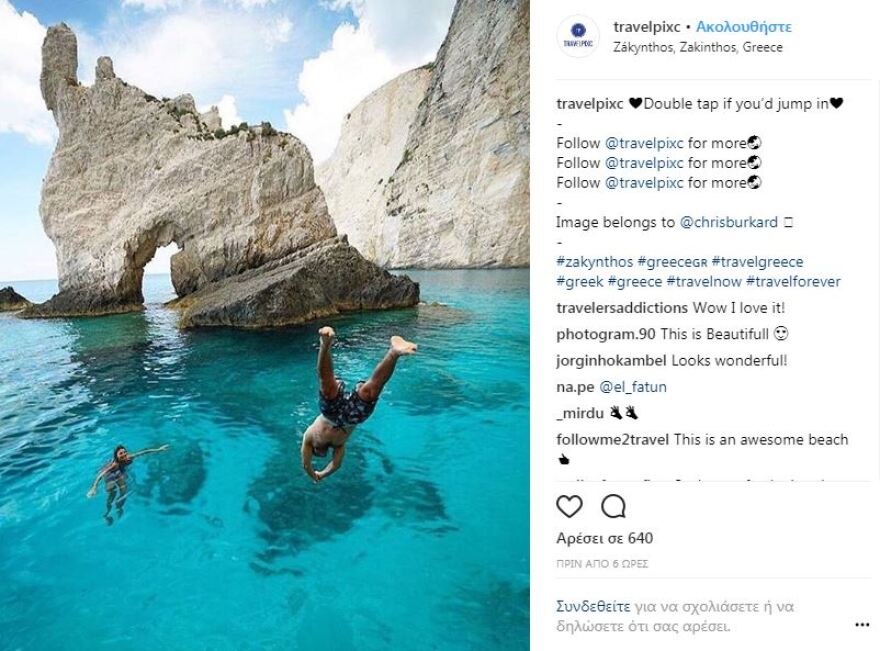Click the #zakynthos hashtag
This screenshot has height=651, width=880.
pos(593,261)
